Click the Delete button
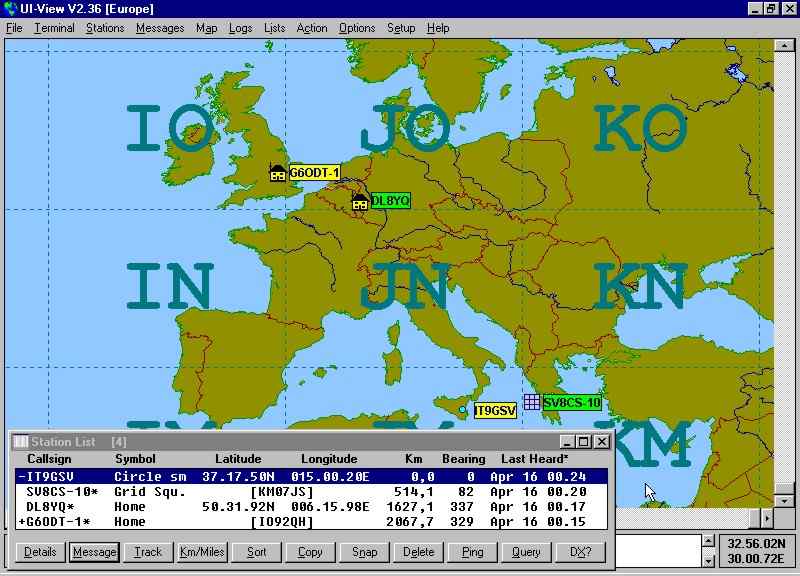The width and height of the screenshot is (800, 576). tap(418, 552)
